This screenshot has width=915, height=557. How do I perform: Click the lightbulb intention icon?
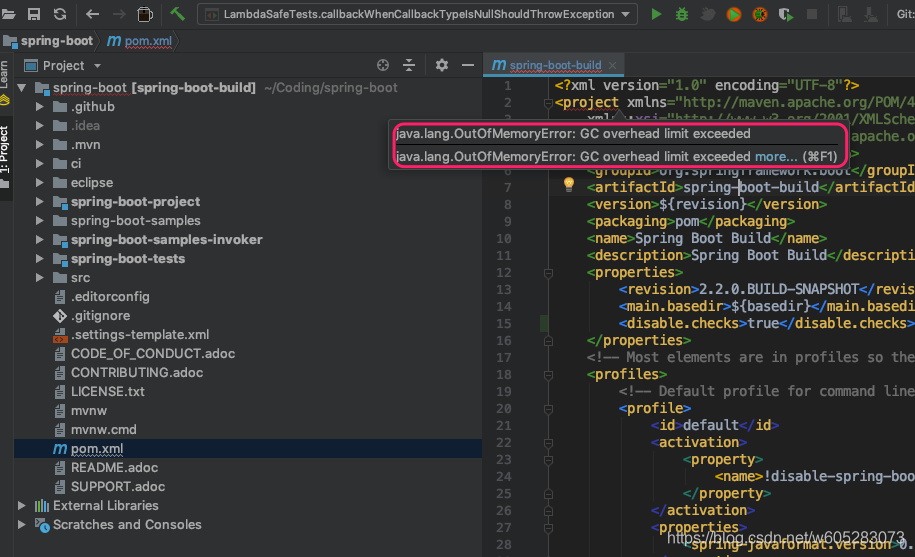point(569,185)
